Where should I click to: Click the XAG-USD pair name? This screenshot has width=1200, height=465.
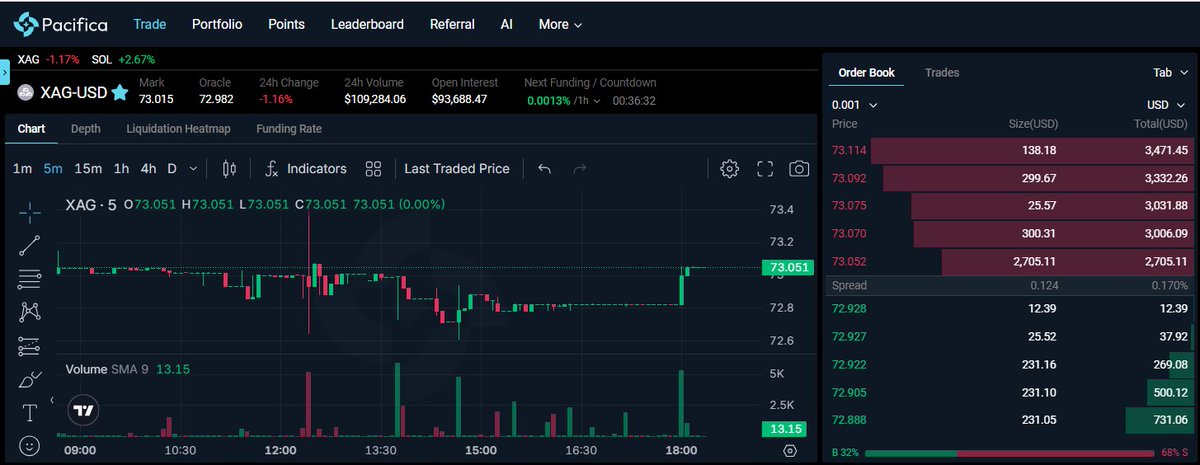74,93
